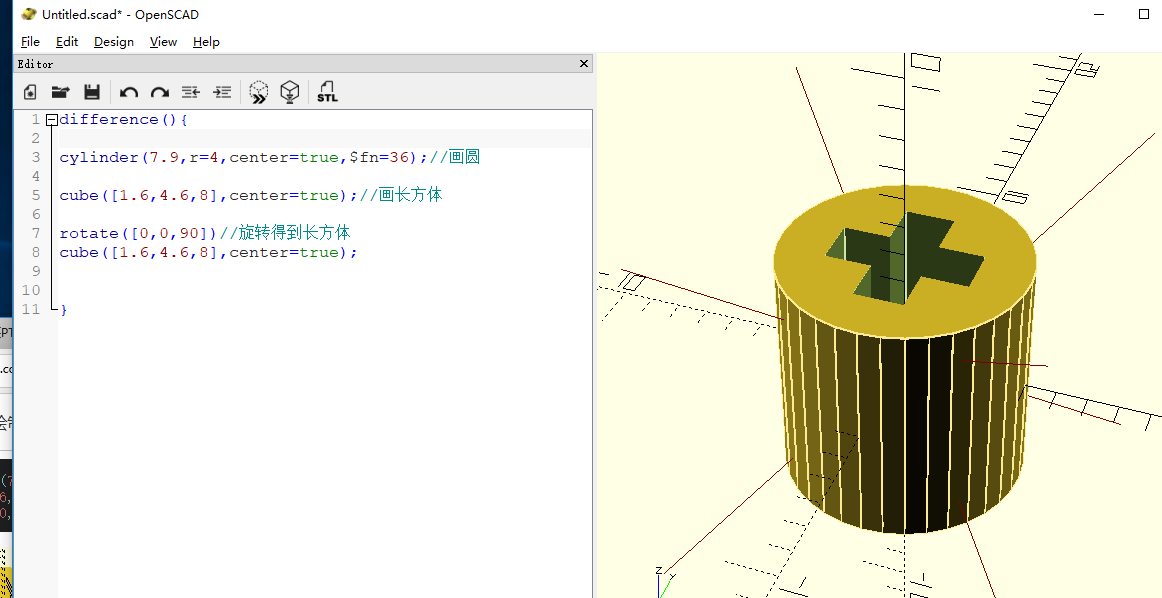
Task: Collapse the difference() code block
Action: [51, 120]
